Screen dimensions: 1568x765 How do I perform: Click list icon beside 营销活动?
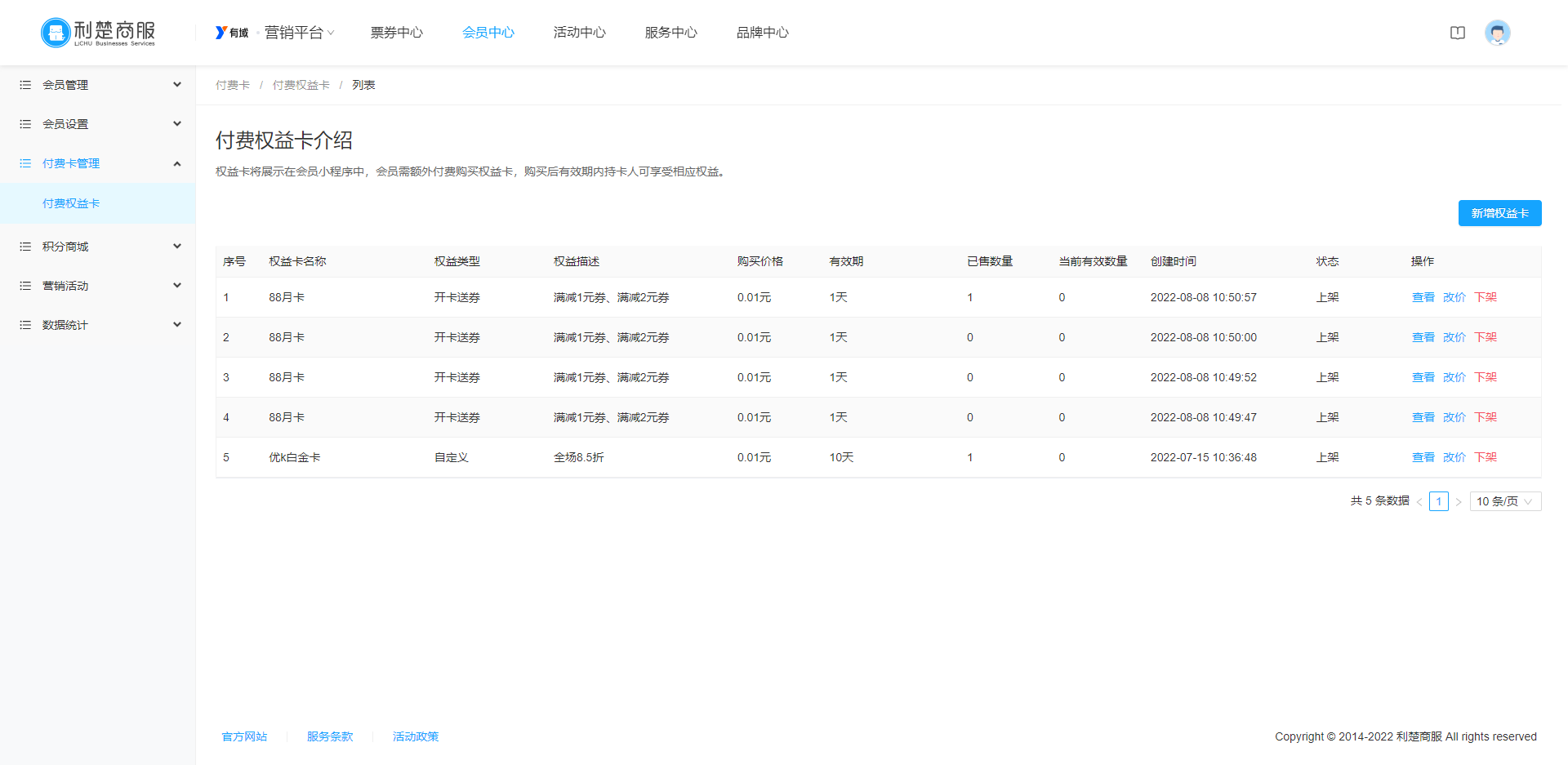(25, 286)
